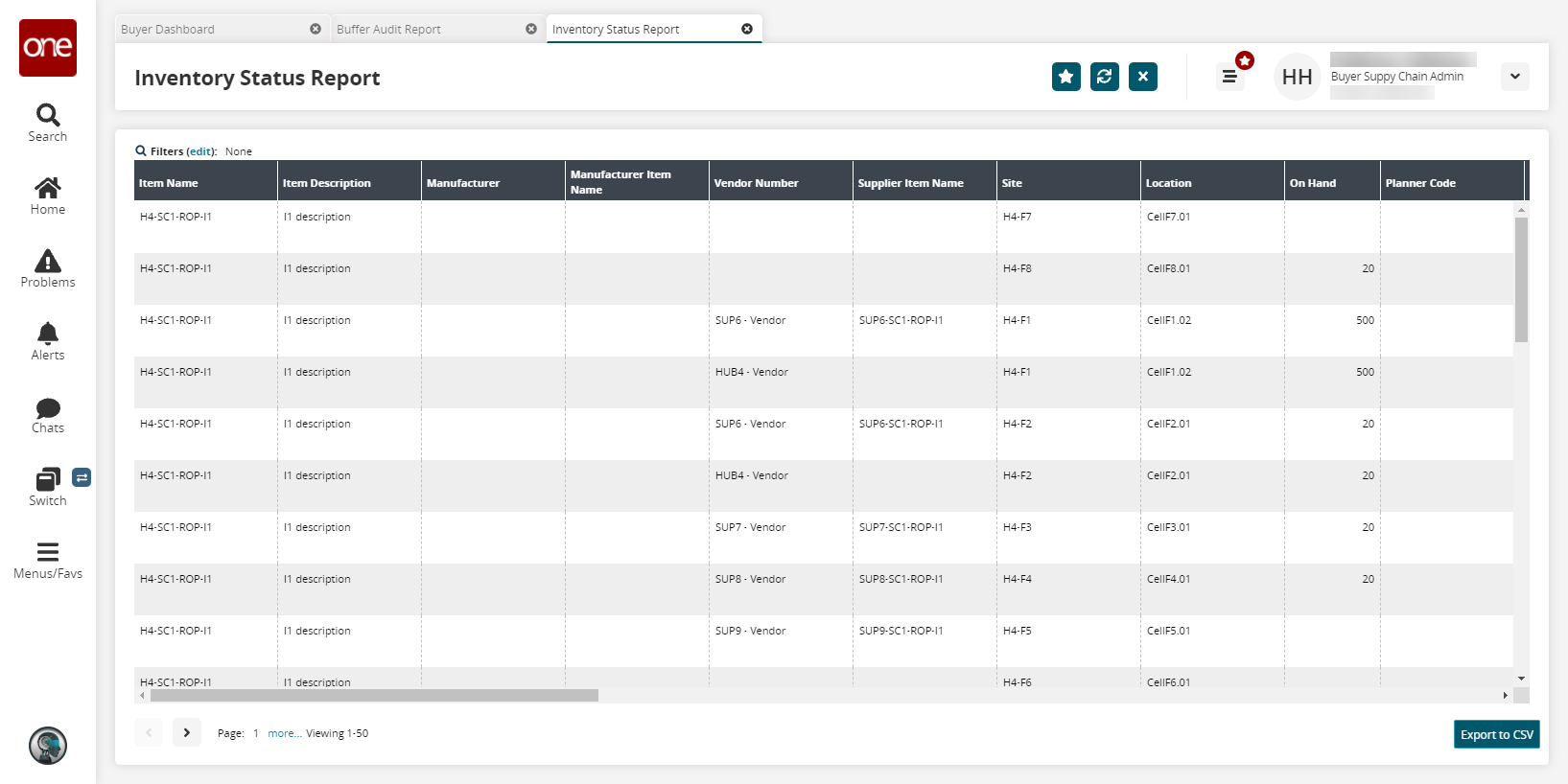Expand the user profile dropdown arrow
The height and width of the screenshot is (784, 1568).
(1514, 77)
